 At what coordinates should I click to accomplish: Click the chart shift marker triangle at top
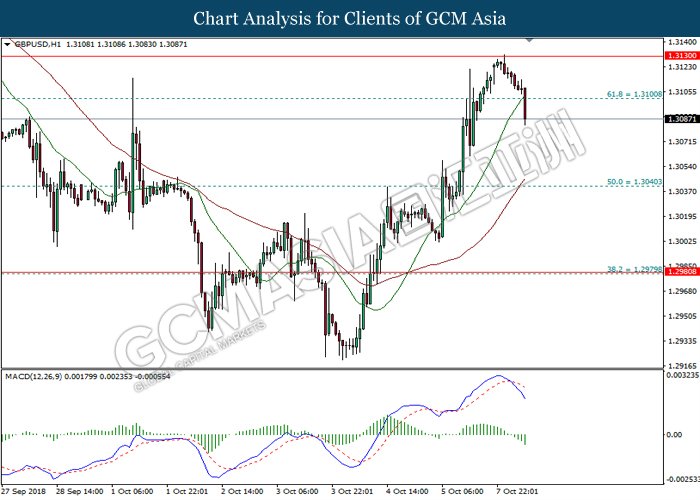tap(529, 40)
